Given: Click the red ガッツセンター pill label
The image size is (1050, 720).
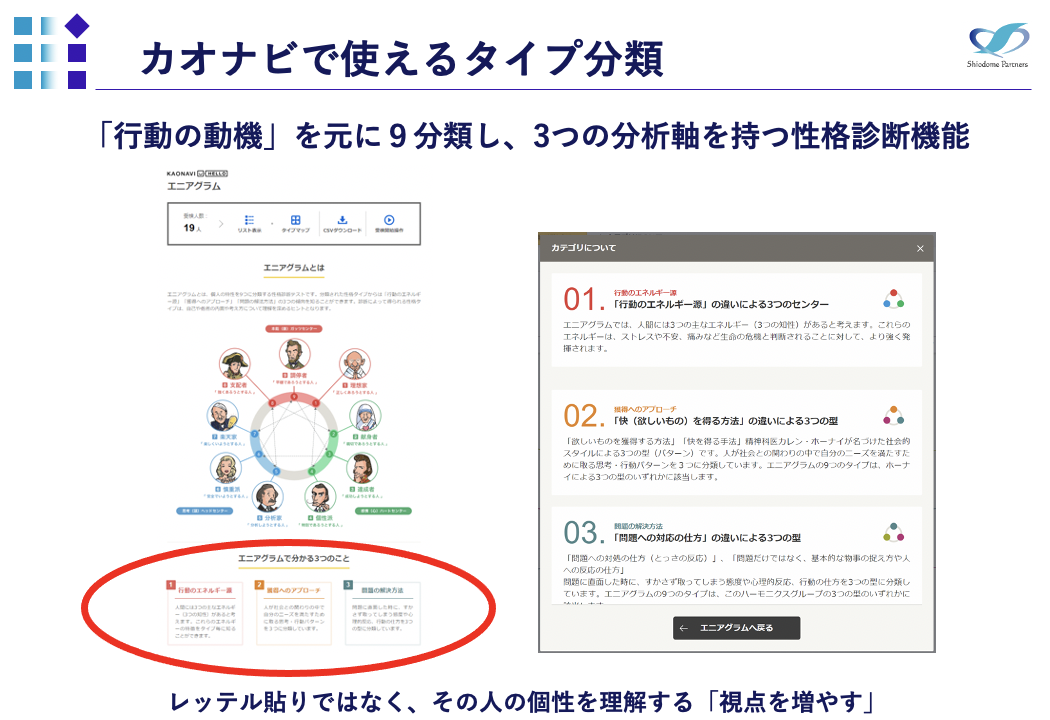Looking at the screenshot, I should (x=294, y=329).
